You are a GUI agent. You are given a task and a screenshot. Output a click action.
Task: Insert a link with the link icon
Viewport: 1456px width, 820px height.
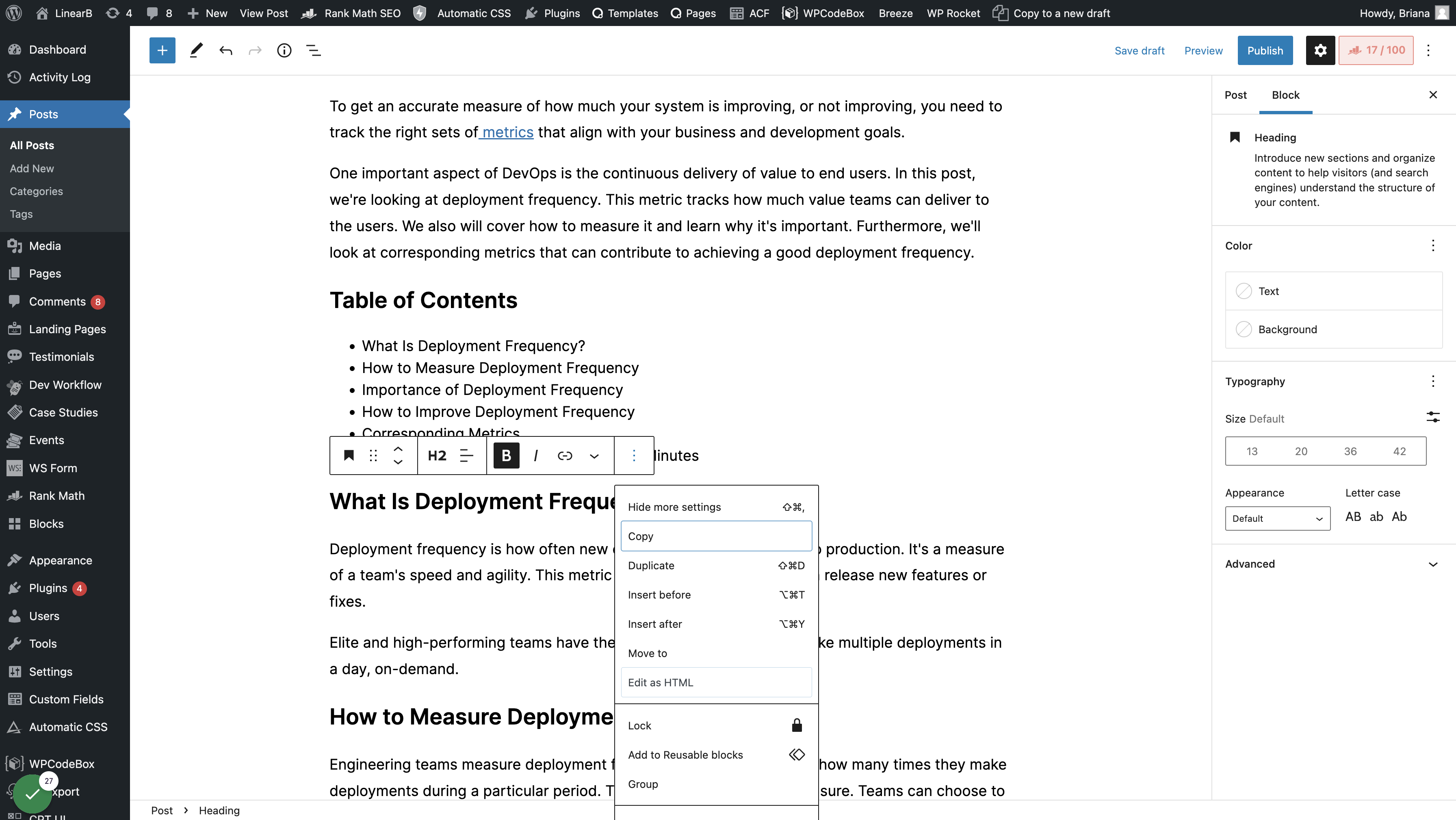[565, 455]
